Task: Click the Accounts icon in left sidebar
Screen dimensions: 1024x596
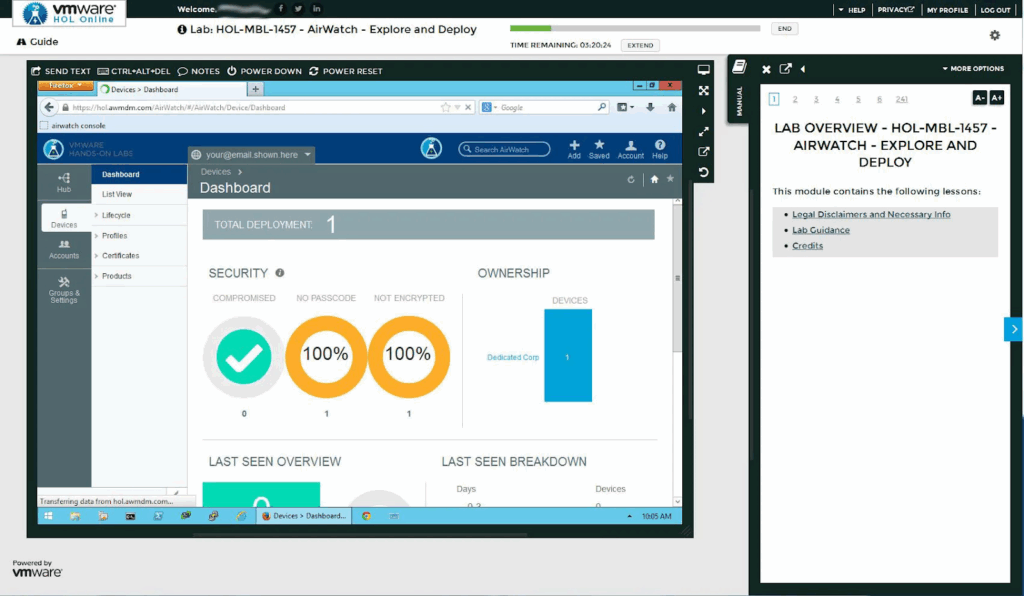Action: 64,249
